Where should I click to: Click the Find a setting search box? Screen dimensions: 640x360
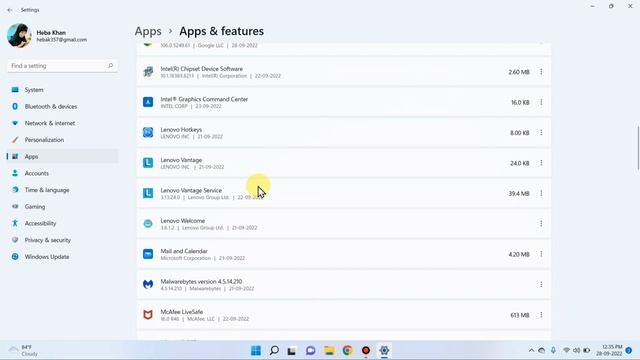pos(62,66)
